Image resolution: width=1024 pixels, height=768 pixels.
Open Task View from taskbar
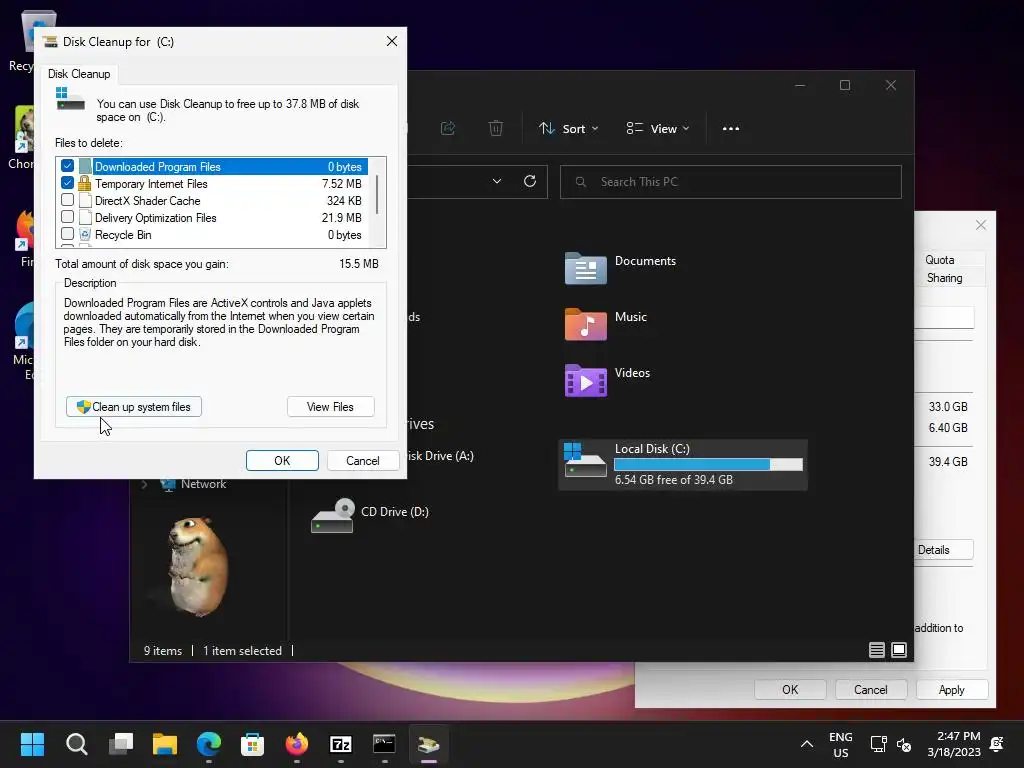point(121,744)
